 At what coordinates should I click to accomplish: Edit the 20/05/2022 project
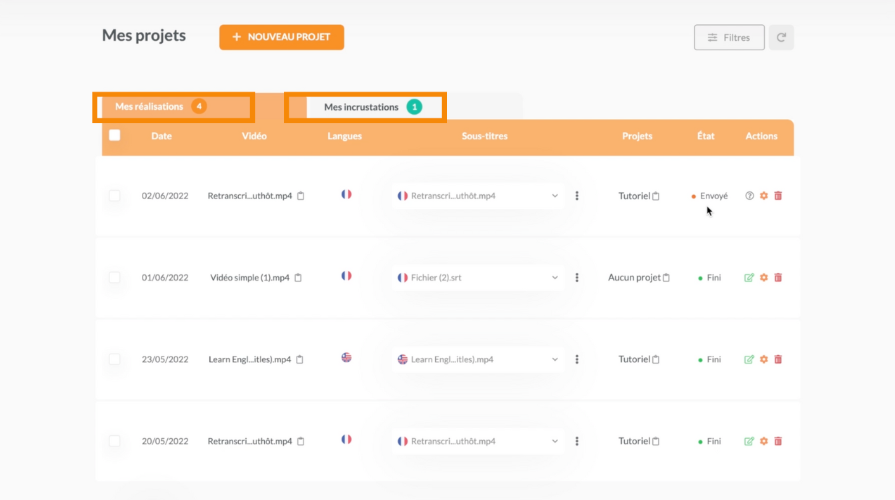(749, 441)
